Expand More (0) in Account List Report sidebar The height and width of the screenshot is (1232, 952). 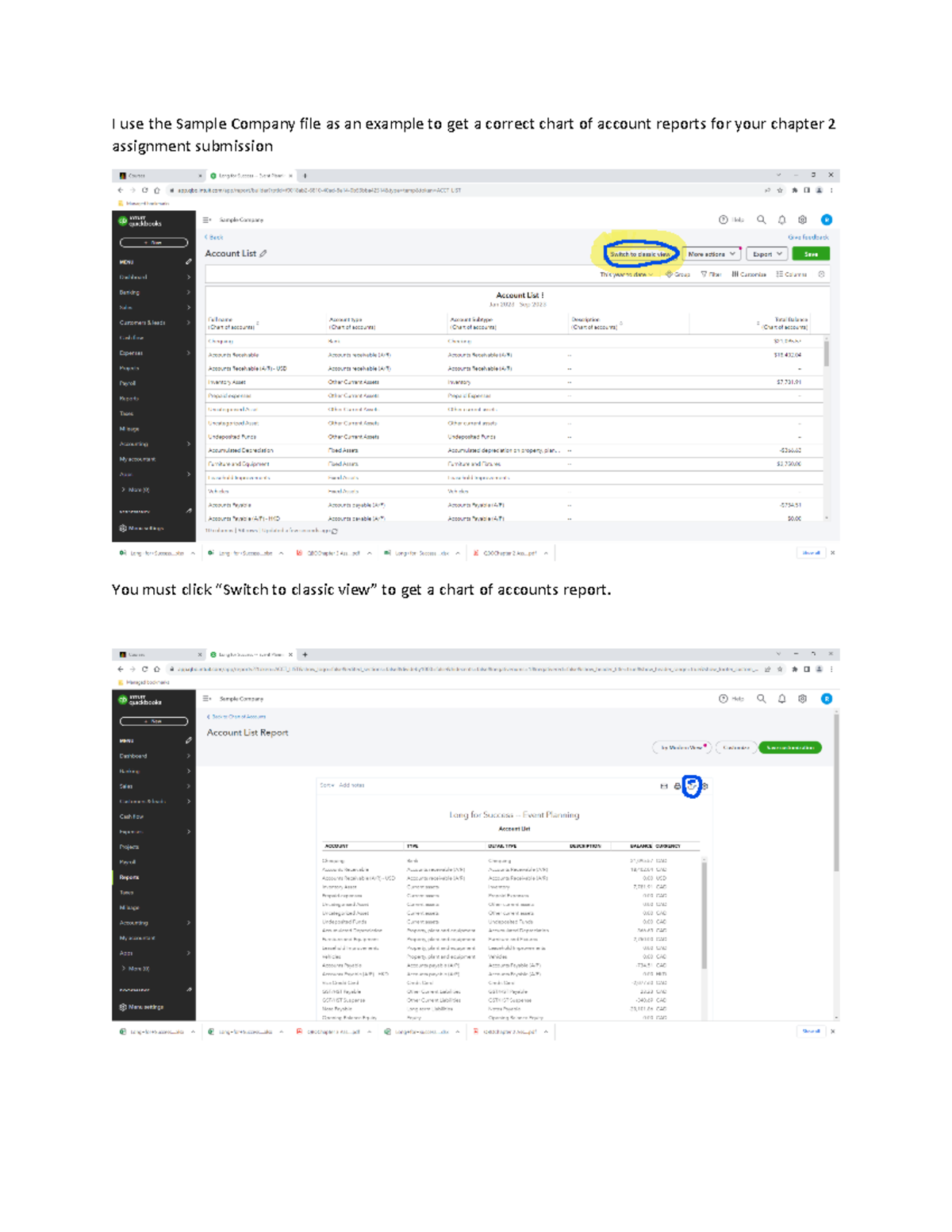(x=136, y=969)
